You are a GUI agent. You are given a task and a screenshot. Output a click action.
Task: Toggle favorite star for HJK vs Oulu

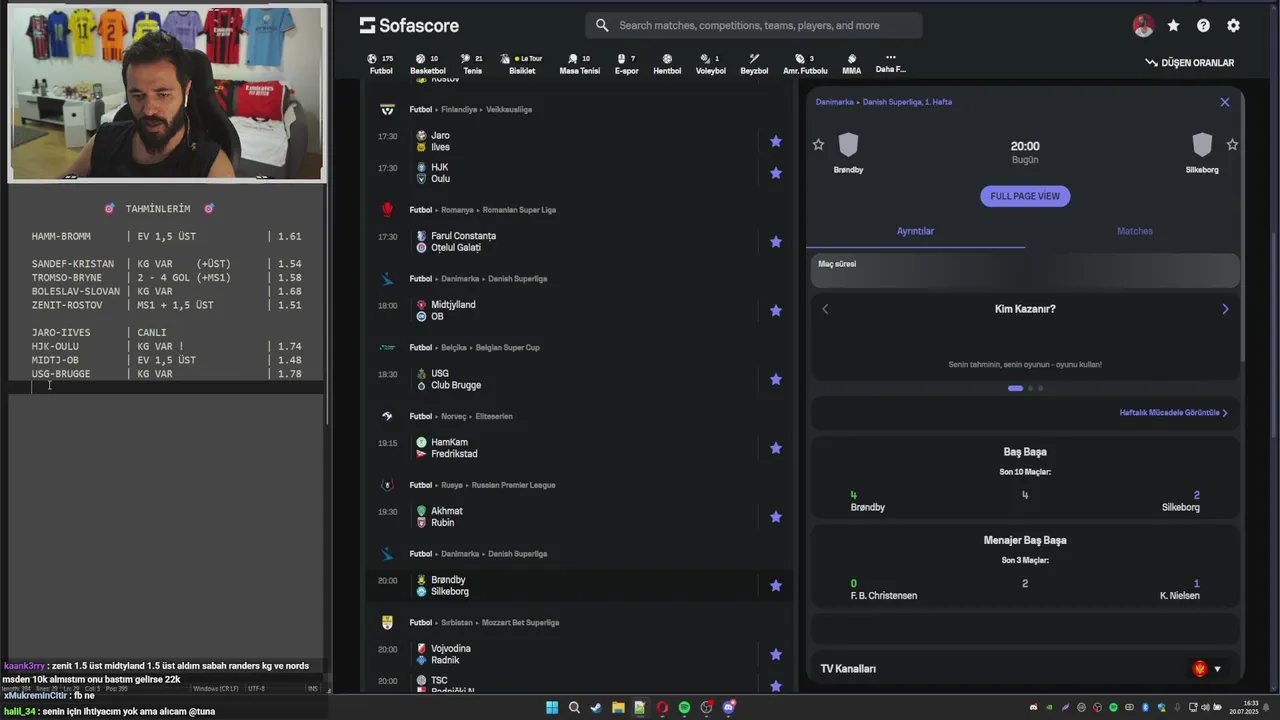tap(775, 173)
